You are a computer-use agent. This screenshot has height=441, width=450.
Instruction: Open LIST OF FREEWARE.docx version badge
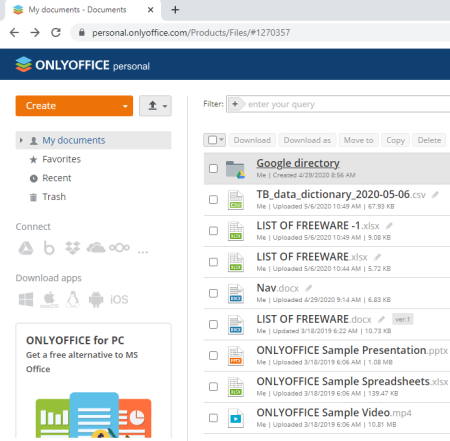[x=403, y=319]
